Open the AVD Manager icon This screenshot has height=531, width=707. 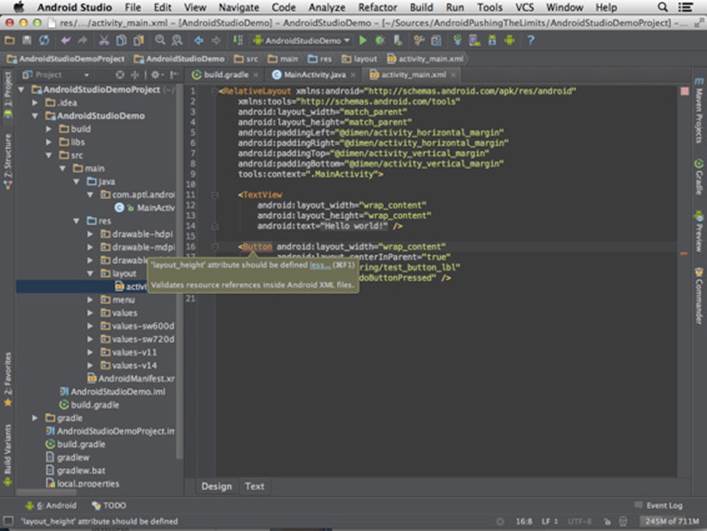pos(474,41)
